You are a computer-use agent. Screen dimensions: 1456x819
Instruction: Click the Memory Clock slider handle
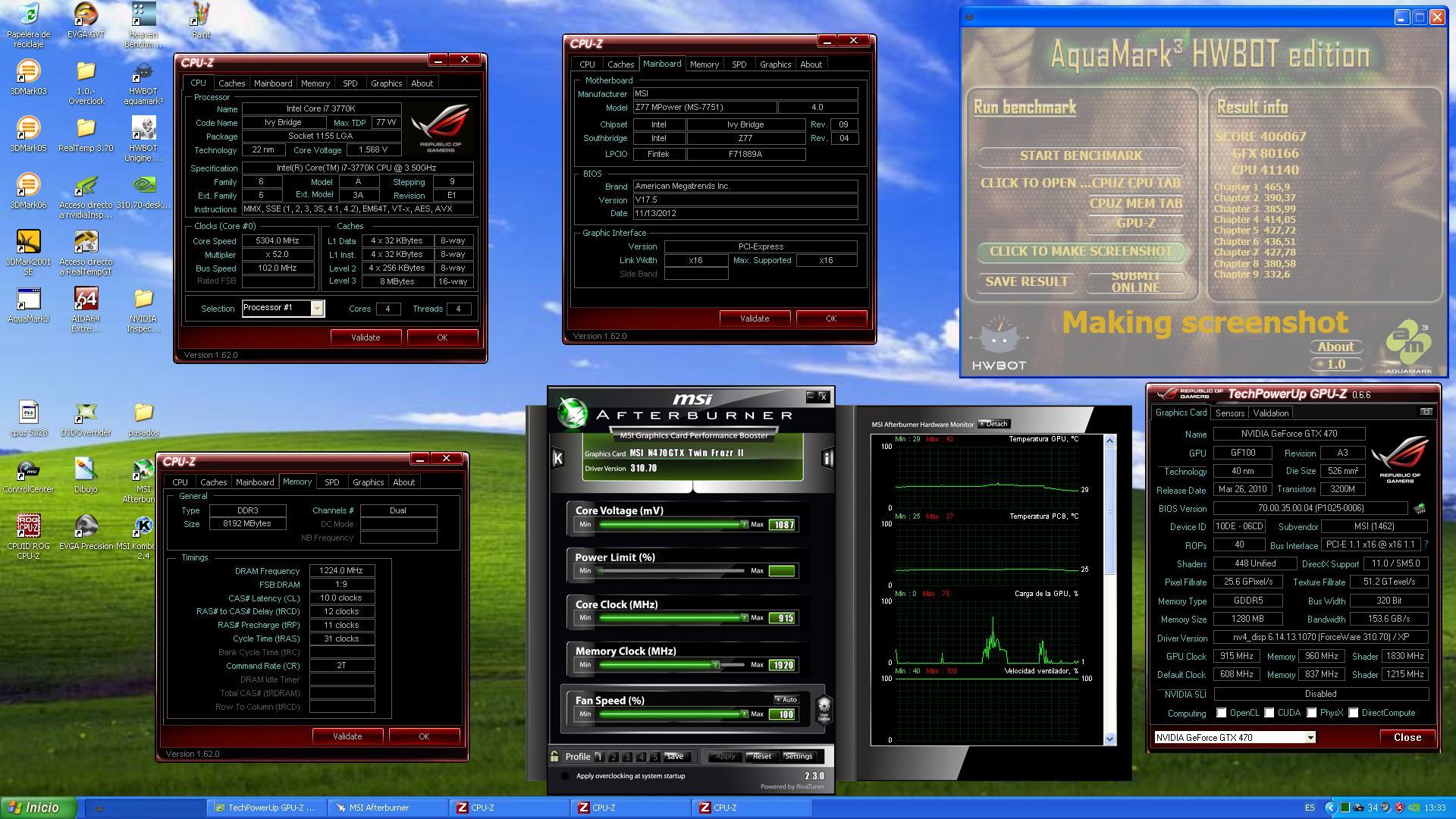coord(715,664)
